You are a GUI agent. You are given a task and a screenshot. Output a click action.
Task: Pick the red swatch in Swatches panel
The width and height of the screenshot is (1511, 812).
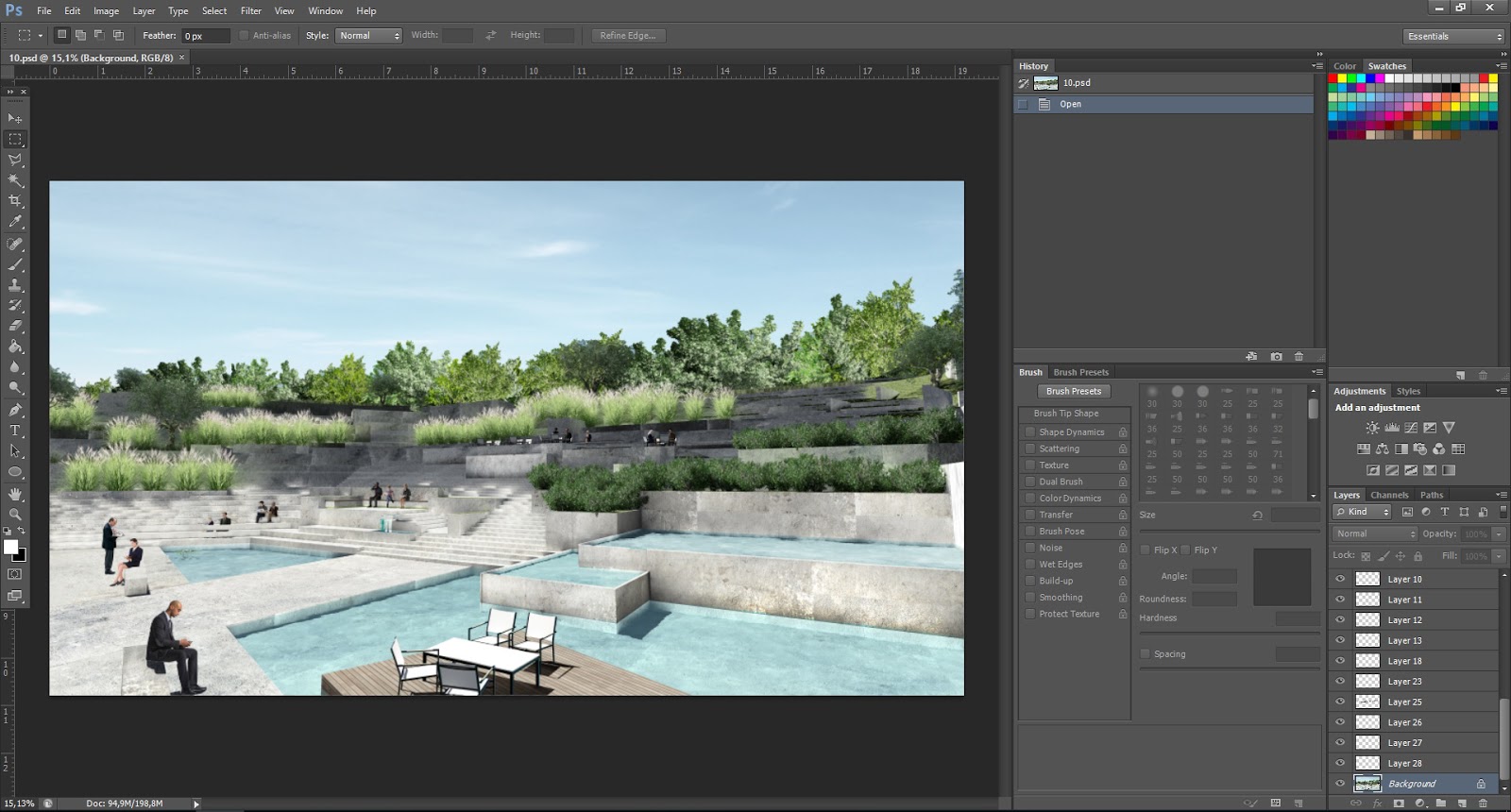coord(1333,78)
